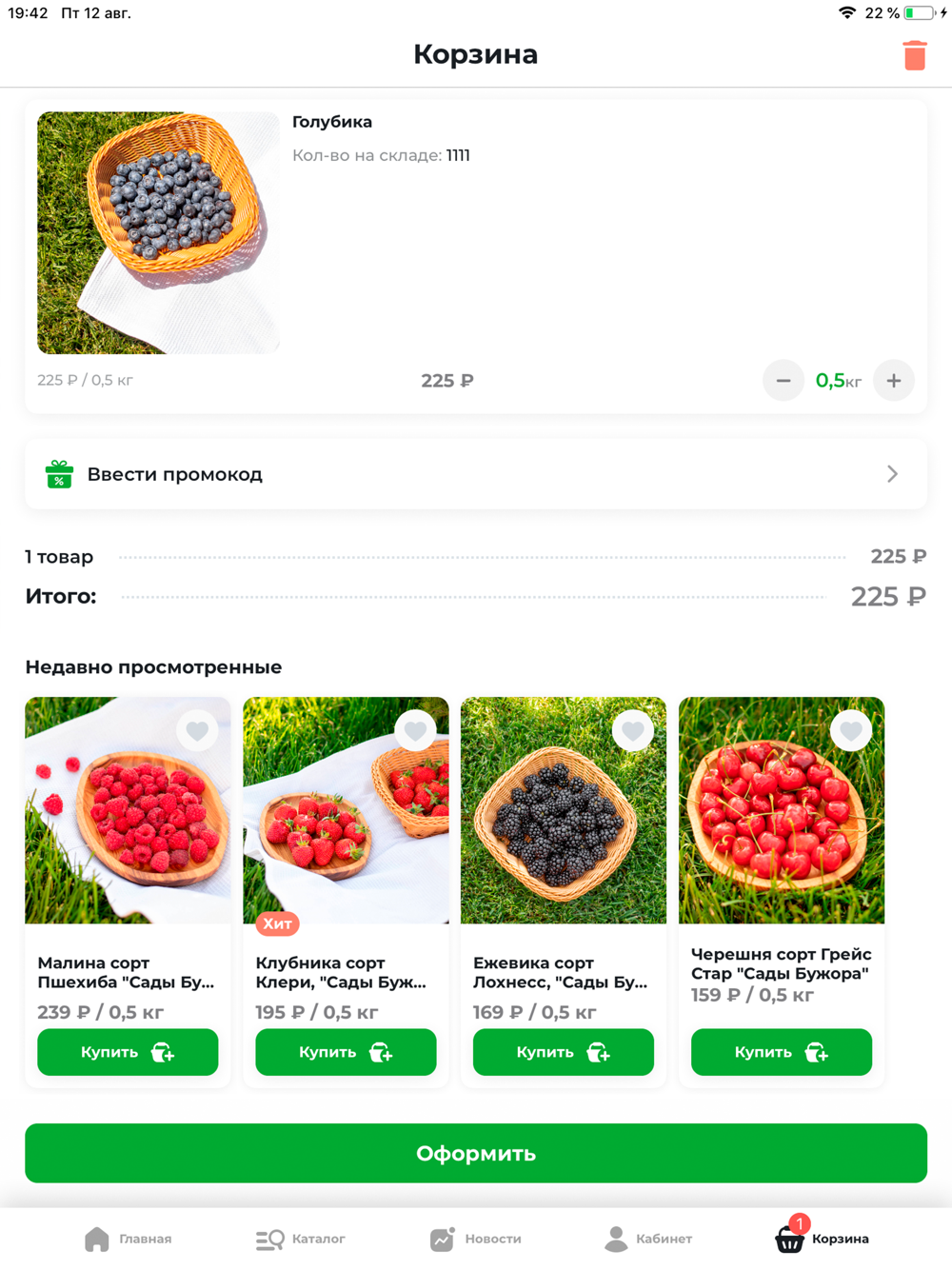The image size is (952, 1270).
Task: Tap the red trash icon to clear cart
Action: coord(915,55)
